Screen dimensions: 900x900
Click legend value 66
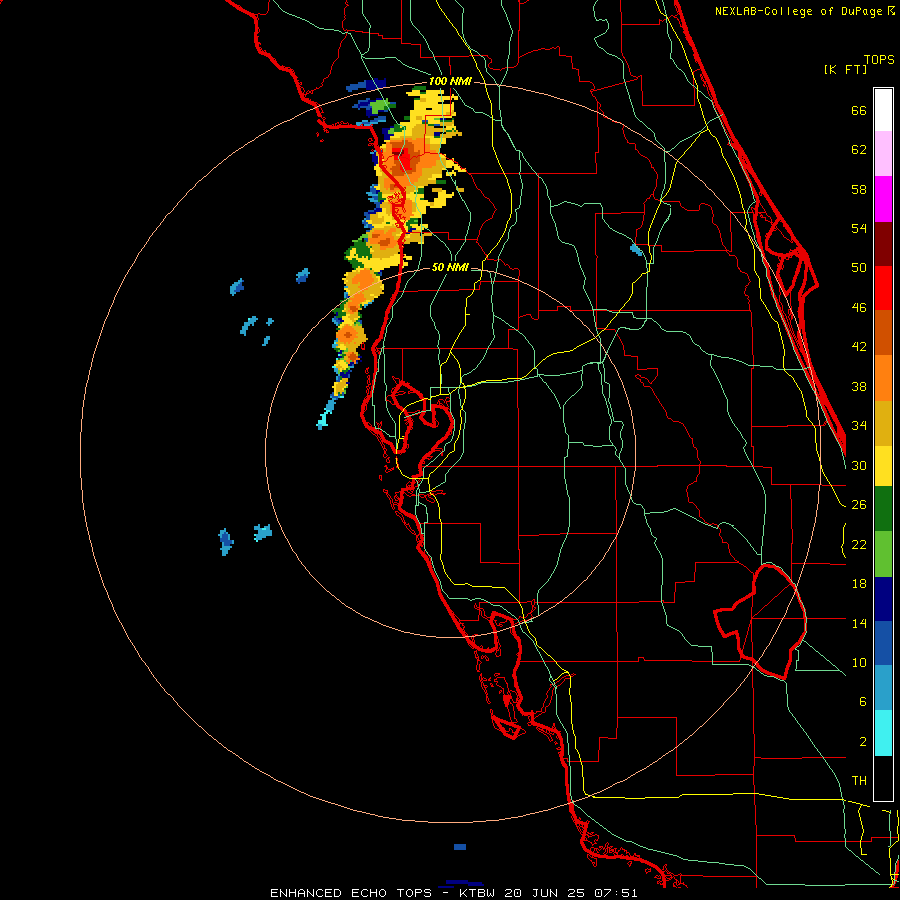coord(859,110)
